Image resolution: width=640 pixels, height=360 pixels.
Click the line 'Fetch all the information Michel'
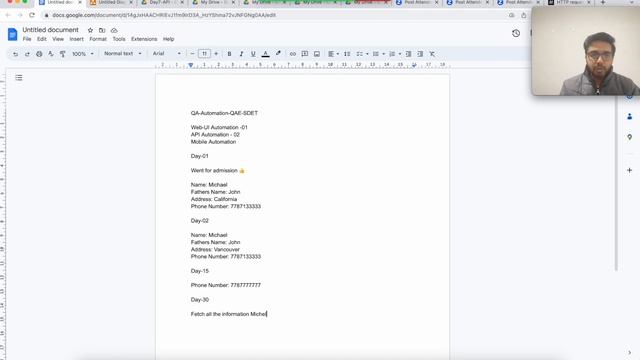pos(229,314)
